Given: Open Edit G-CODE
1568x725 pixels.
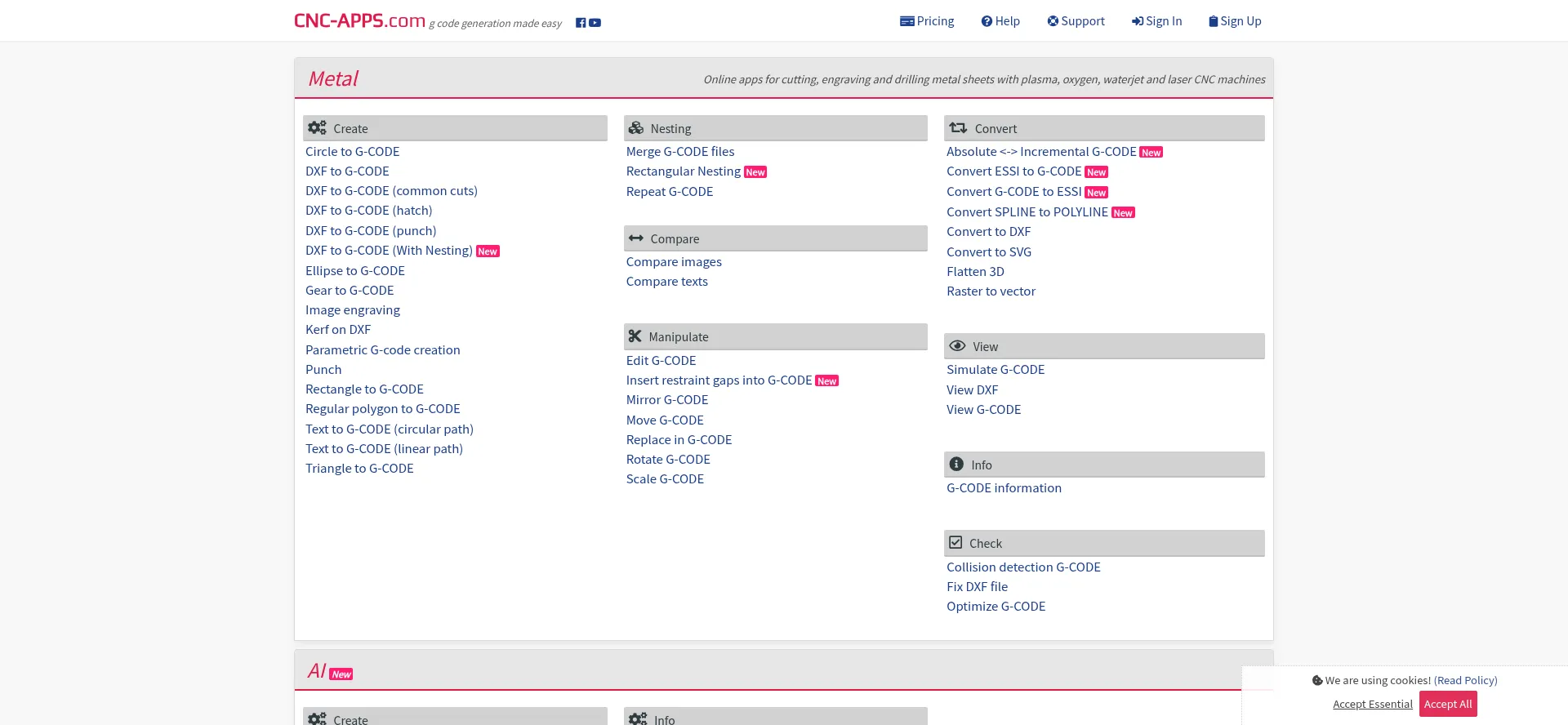Looking at the screenshot, I should coord(661,360).
